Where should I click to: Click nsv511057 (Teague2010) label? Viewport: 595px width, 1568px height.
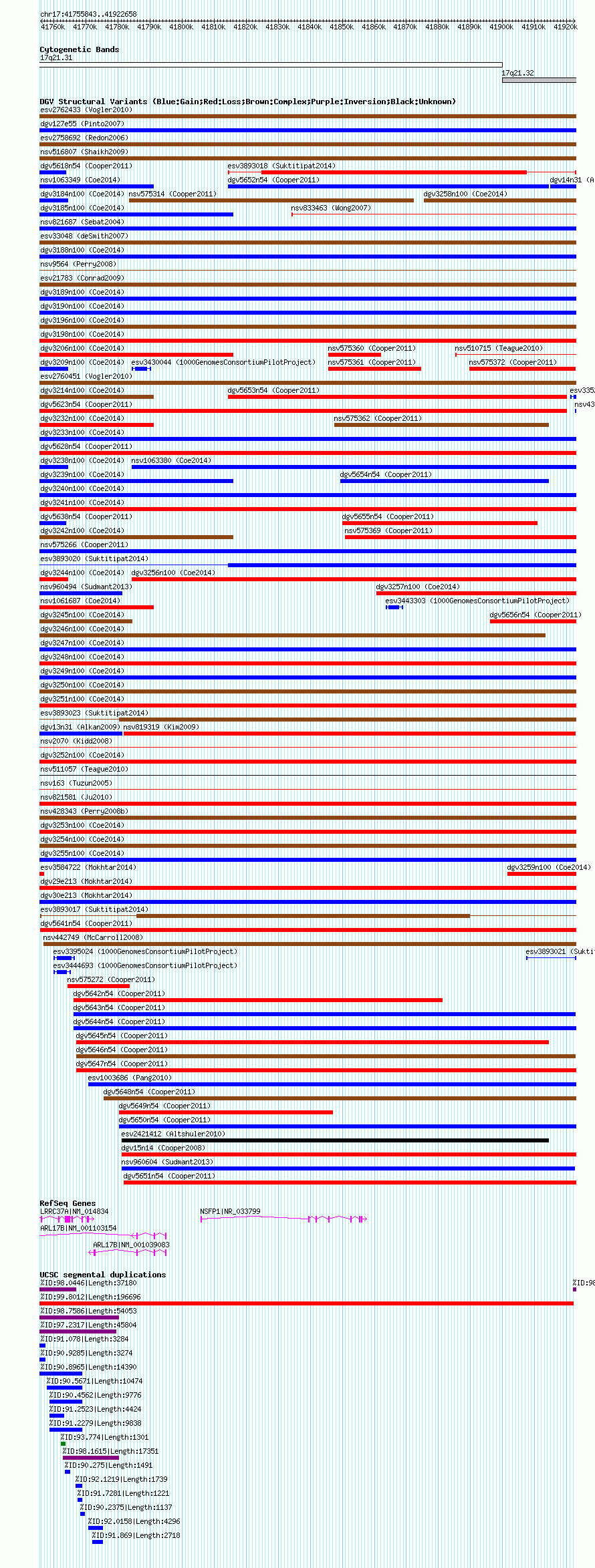pyautogui.click(x=84, y=769)
